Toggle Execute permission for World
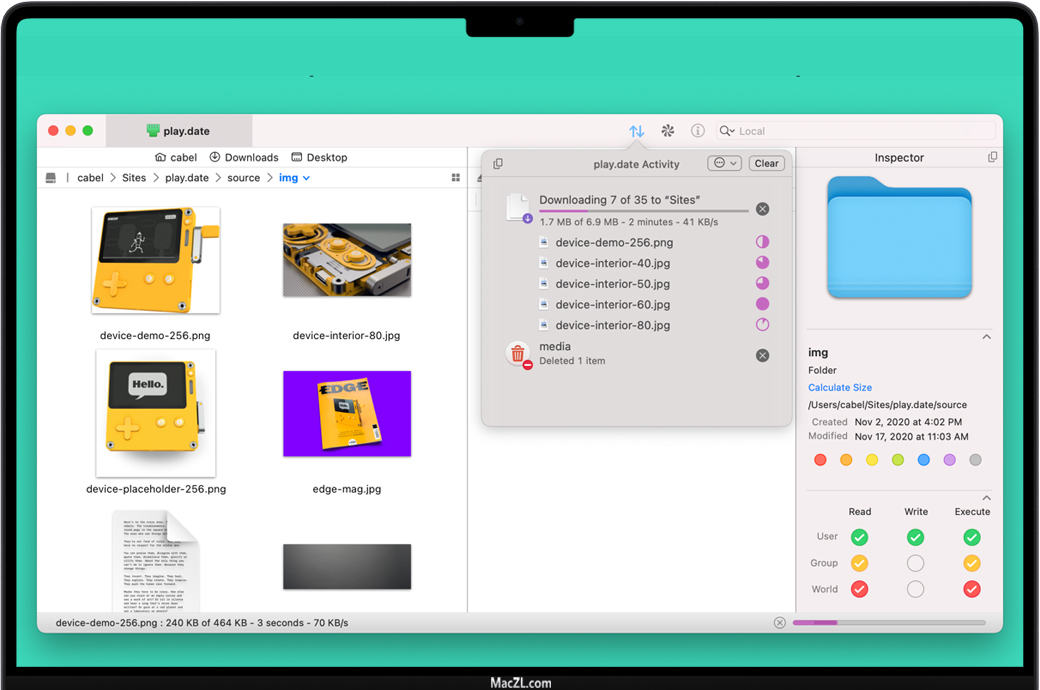Viewport: 1040px width, 690px height. (x=971, y=590)
